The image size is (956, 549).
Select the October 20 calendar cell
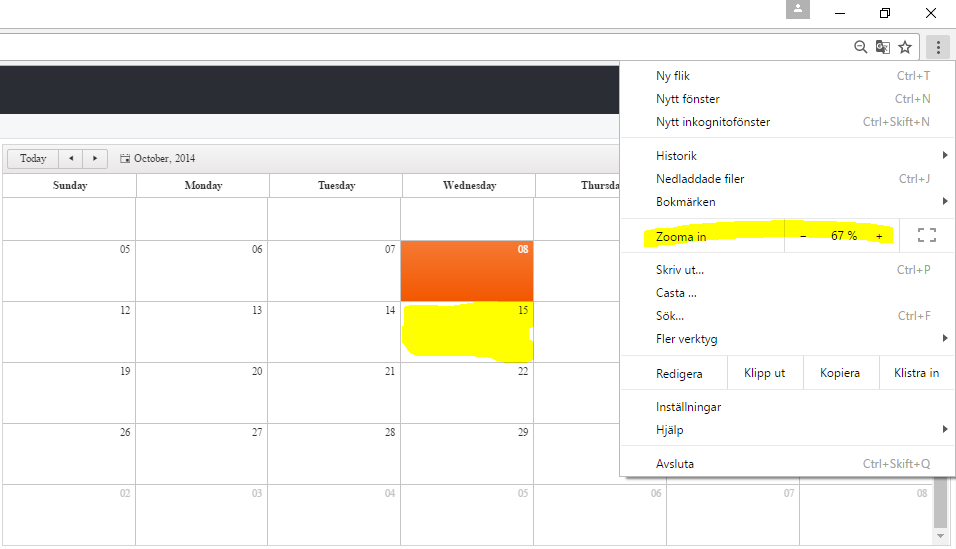pyautogui.click(x=202, y=393)
